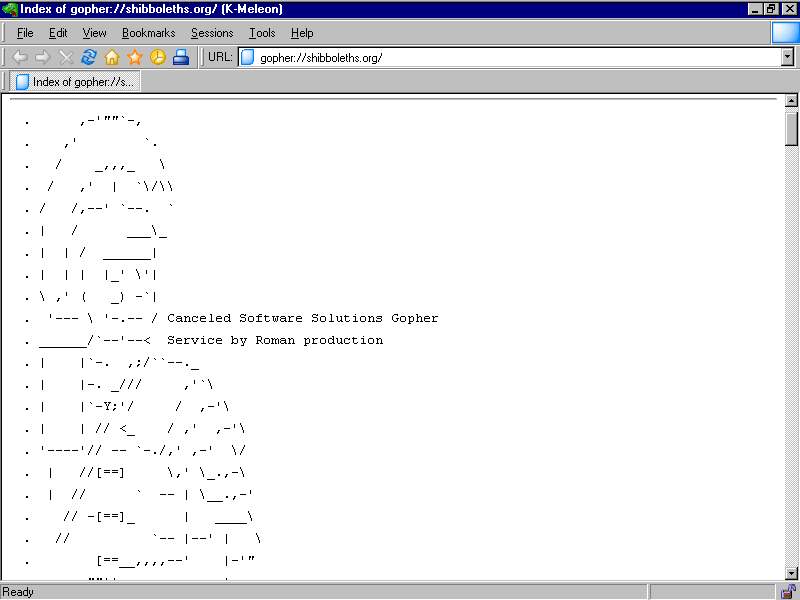Open the View menu
The image size is (800, 600).
pyautogui.click(x=94, y=33)
